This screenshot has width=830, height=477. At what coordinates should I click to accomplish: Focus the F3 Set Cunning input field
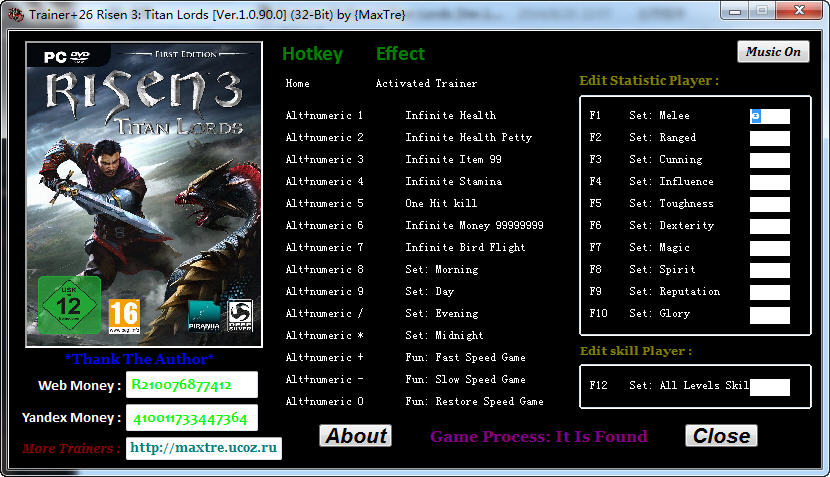pos(770,160)
